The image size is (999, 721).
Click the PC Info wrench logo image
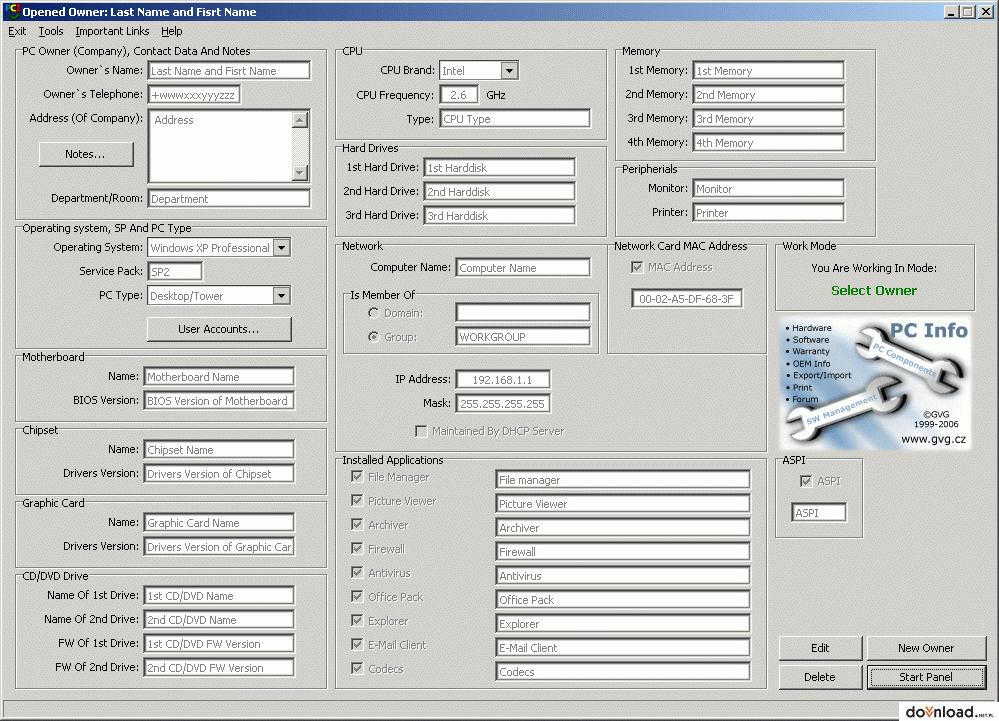point(875,383)
